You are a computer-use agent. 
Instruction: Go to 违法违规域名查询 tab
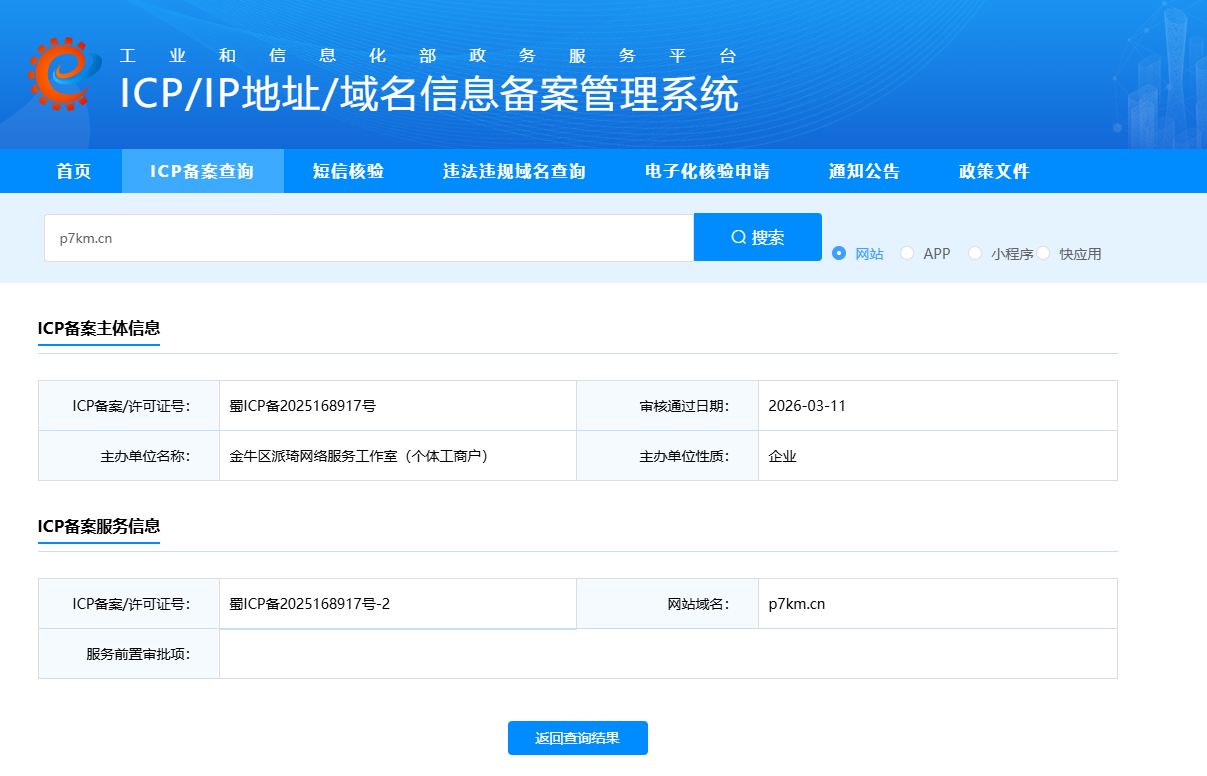[x=514, y=171]
